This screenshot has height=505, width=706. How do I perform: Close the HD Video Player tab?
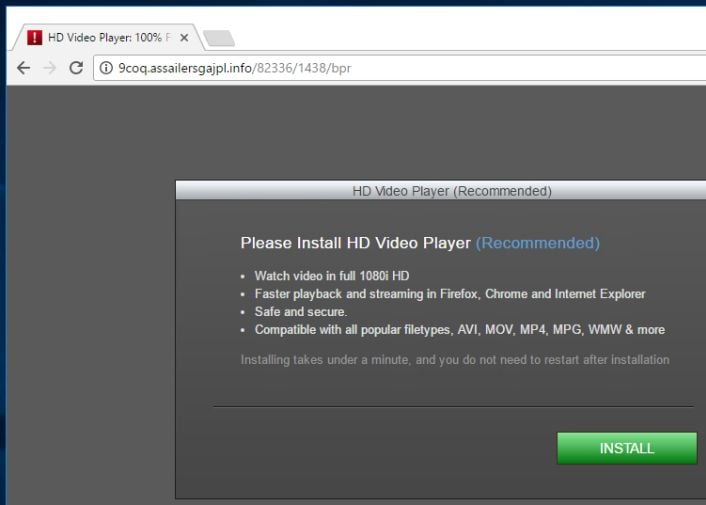point(184,38)
